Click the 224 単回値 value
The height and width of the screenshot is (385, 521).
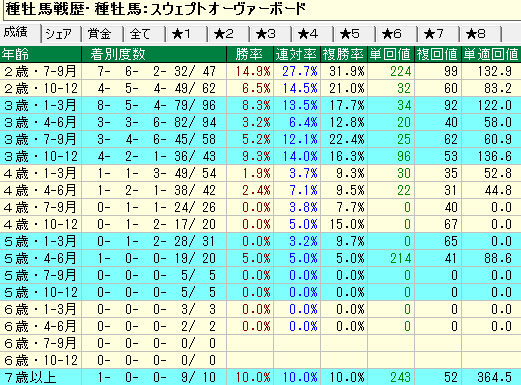pyautogui.click(x=401, y=71)
